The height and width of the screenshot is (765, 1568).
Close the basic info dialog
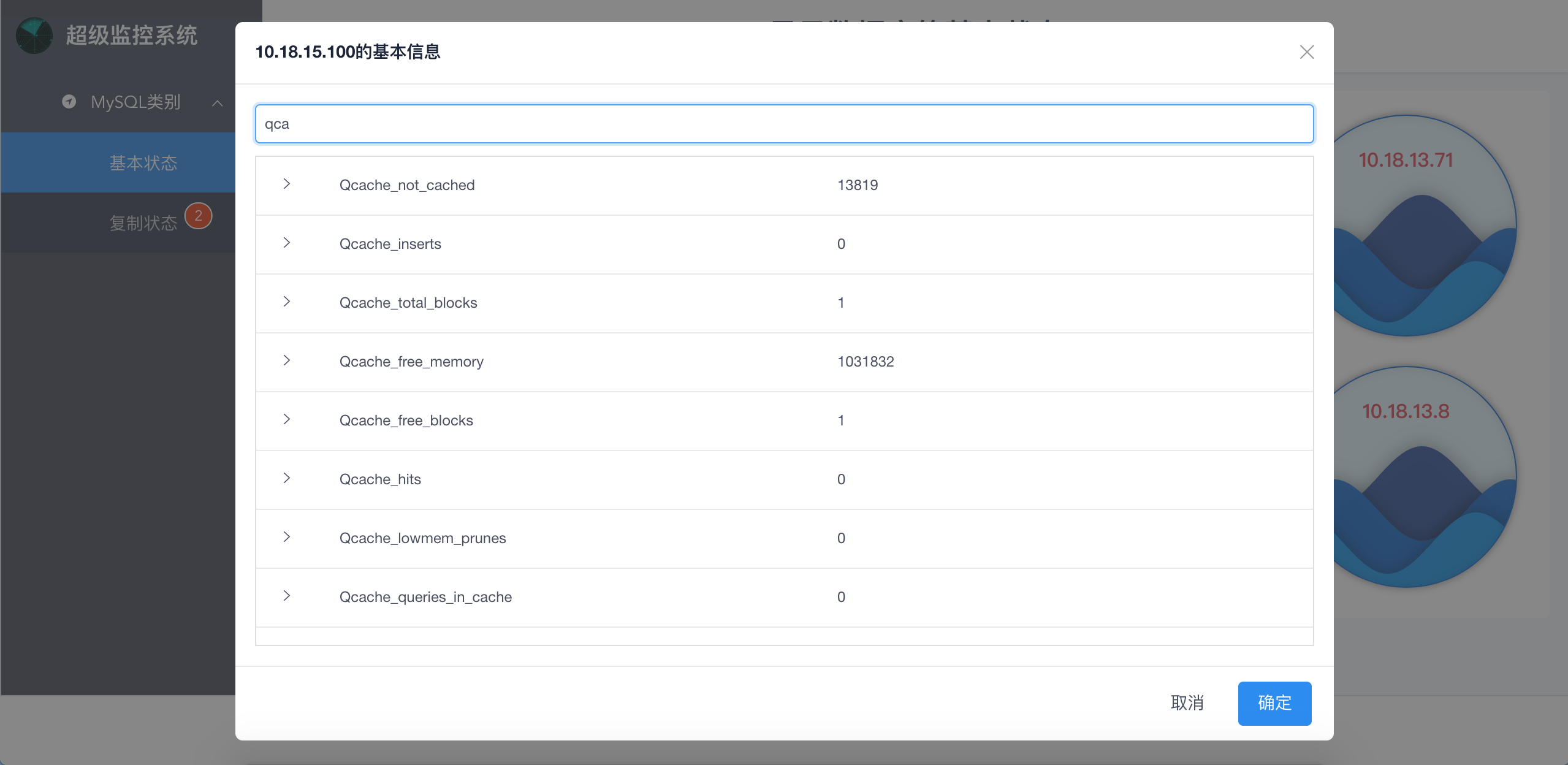1306,52
